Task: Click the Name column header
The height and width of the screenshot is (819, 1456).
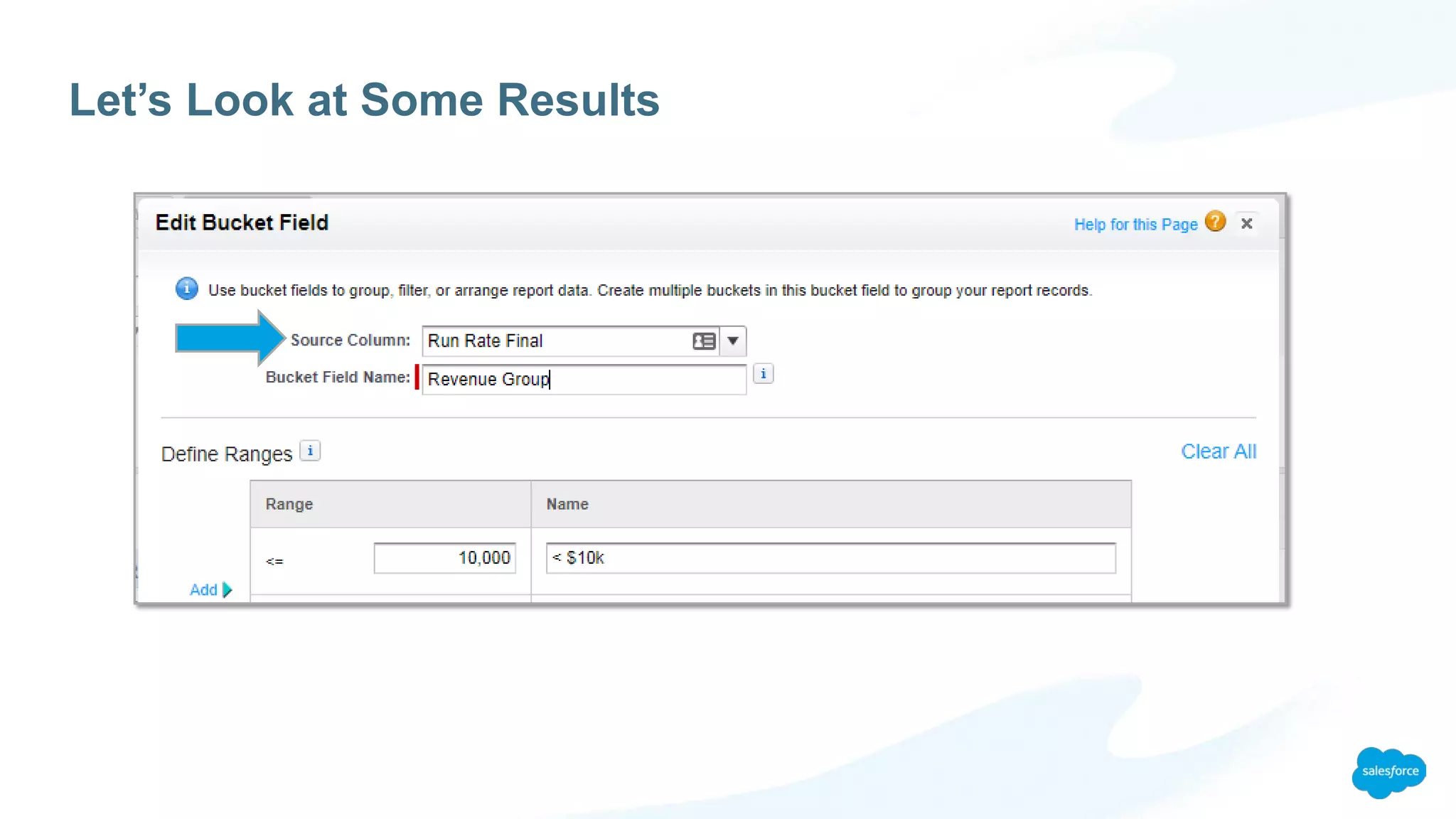Action: tap(567, 504)
